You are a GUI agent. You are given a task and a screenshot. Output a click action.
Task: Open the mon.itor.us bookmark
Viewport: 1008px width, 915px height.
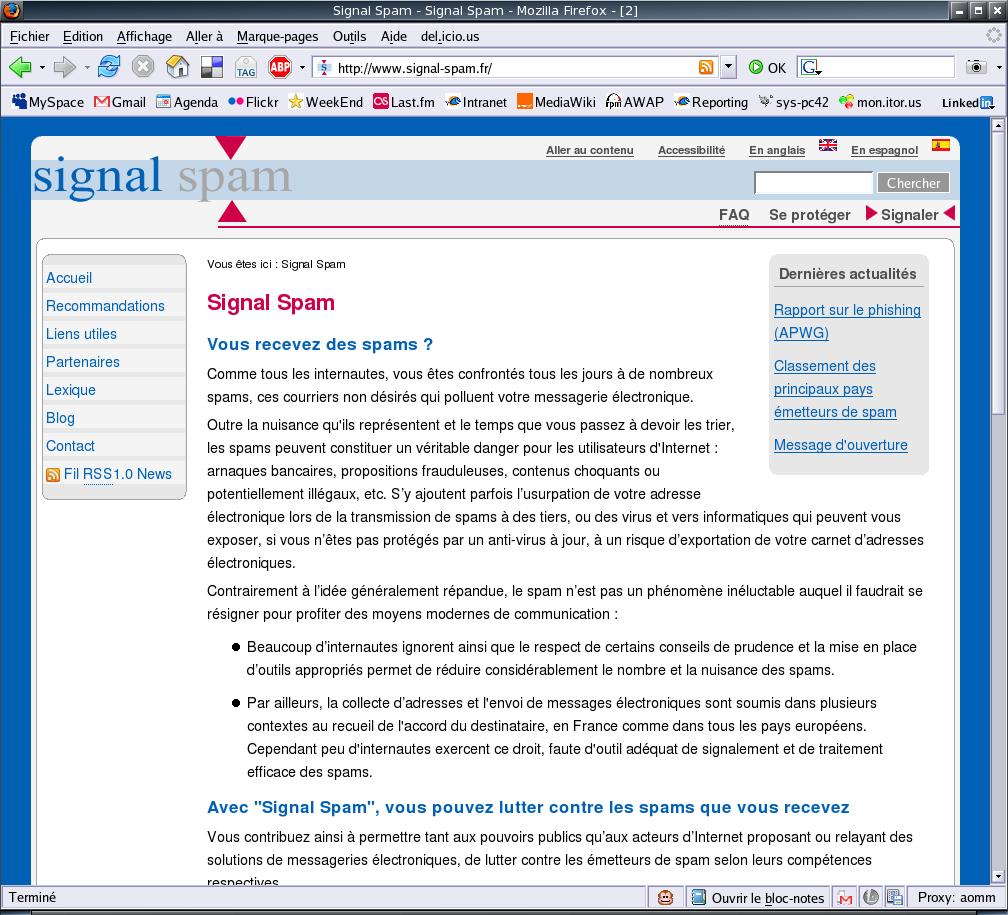[x=880, y=102]
